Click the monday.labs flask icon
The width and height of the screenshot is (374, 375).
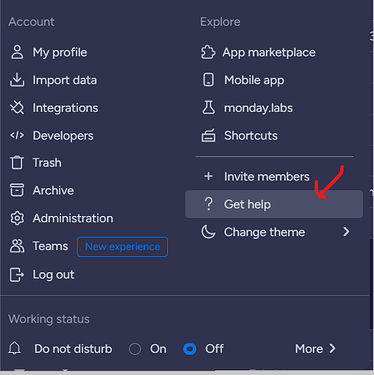point(209,108)
